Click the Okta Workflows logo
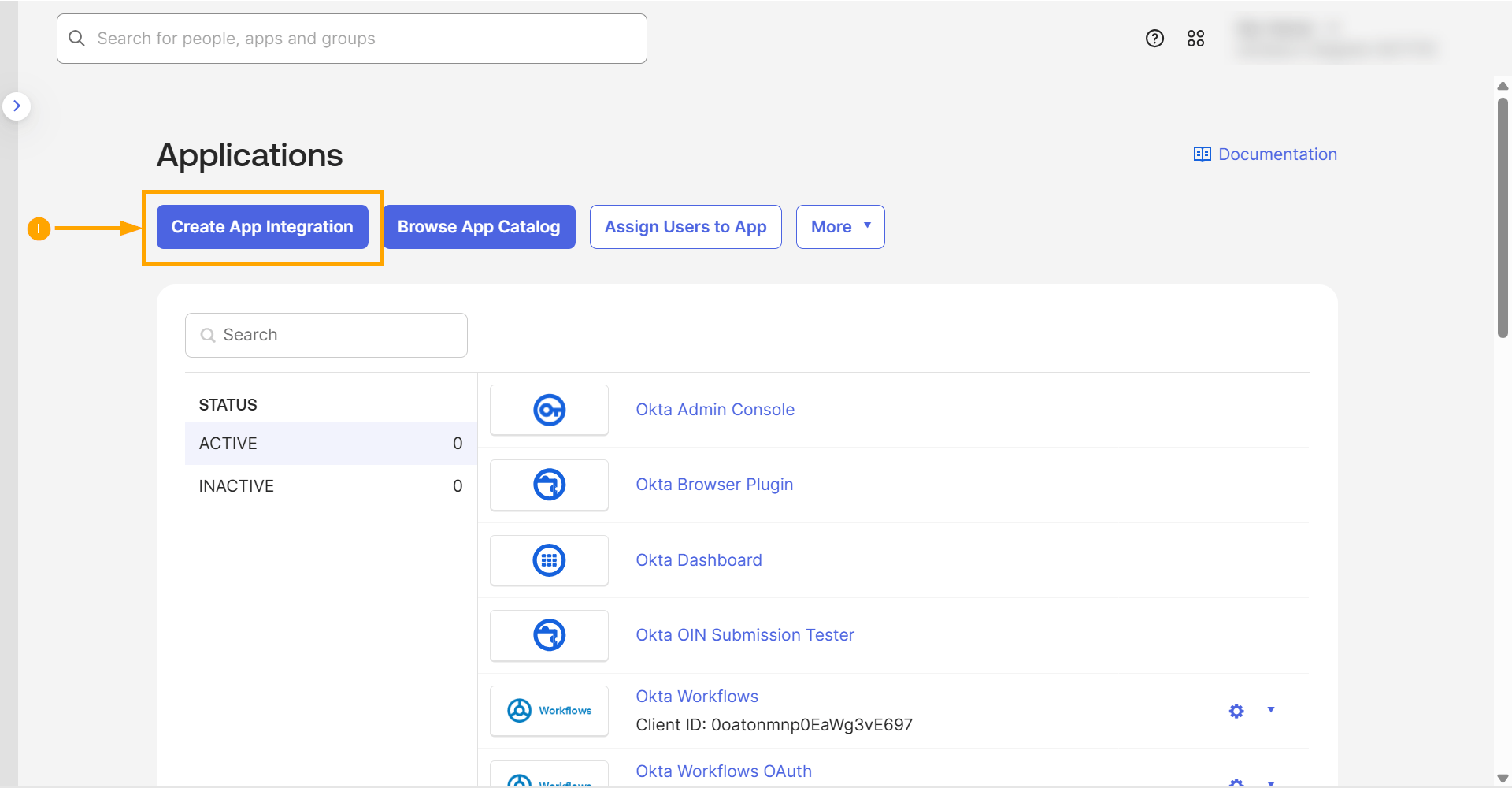Viewport: 1512px width, 788px height. click(549, 711)
